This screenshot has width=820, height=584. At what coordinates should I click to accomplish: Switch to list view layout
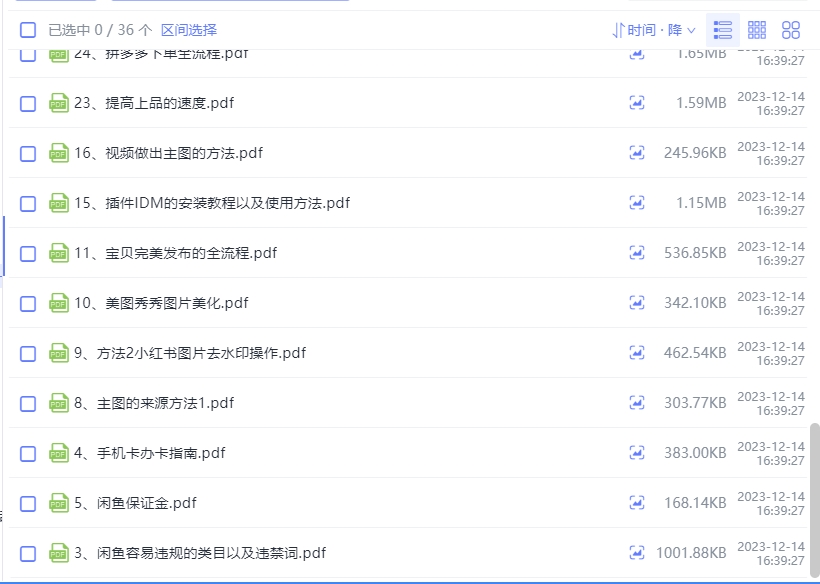(723, 30)
